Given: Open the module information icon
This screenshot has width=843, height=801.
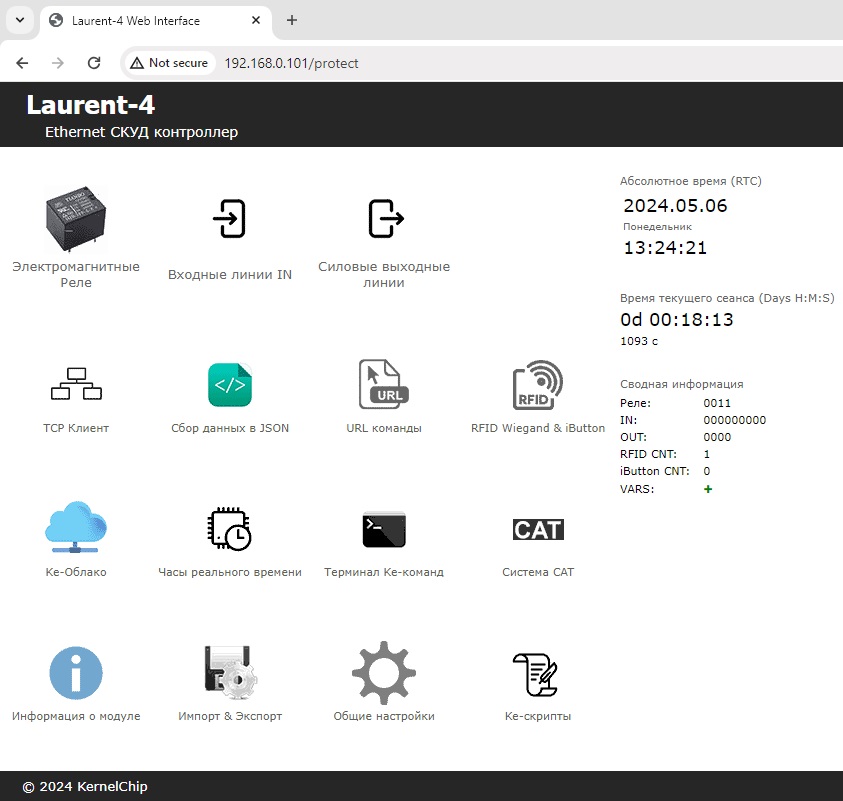Looking at the screenshot, I should [76, 673].
